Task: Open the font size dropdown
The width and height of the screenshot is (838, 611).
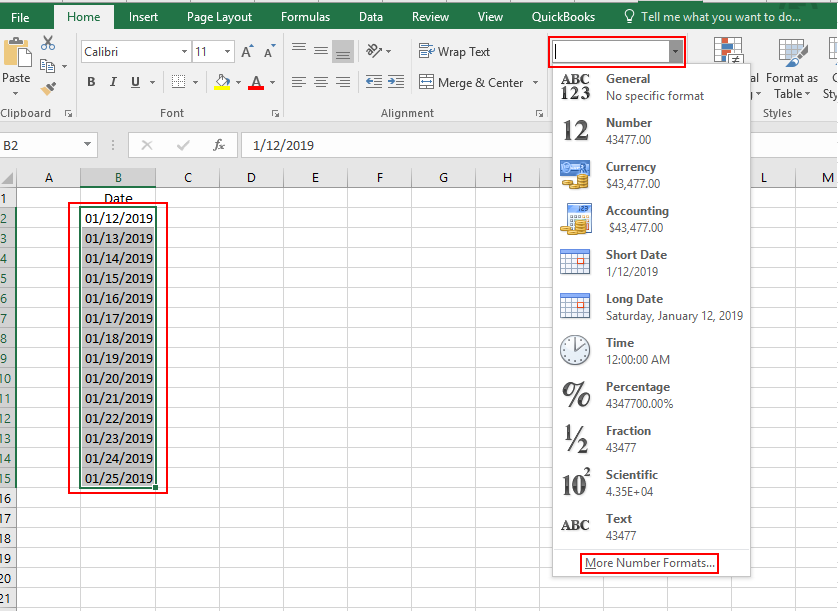Action: [228, 52]
